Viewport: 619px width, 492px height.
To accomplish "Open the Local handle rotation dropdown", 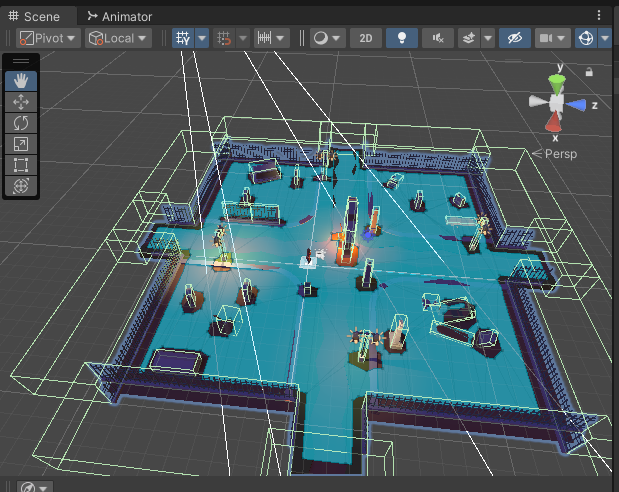I will click(118, 38).
